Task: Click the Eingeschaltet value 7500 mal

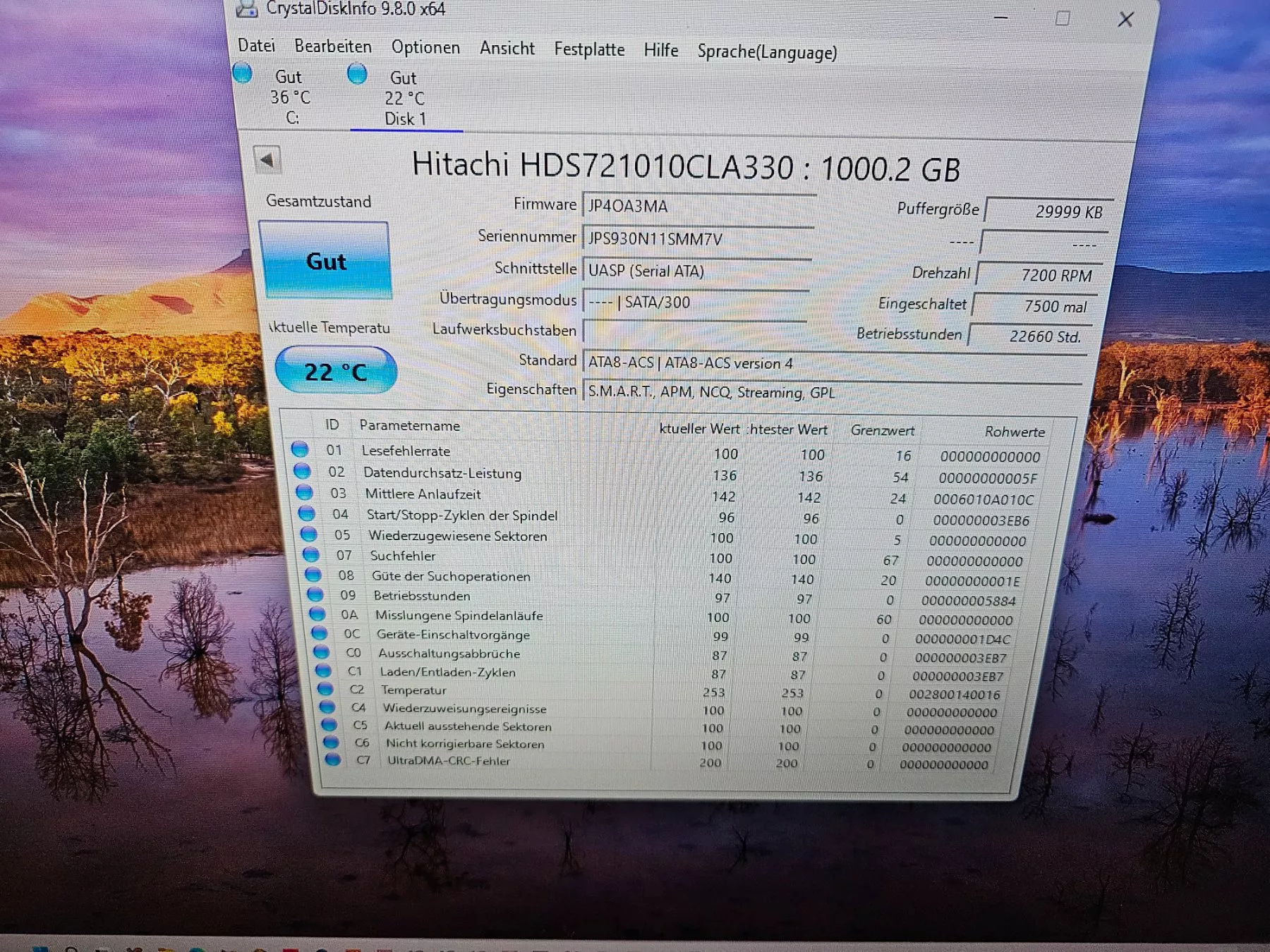Action: (x=1036, y=306)
